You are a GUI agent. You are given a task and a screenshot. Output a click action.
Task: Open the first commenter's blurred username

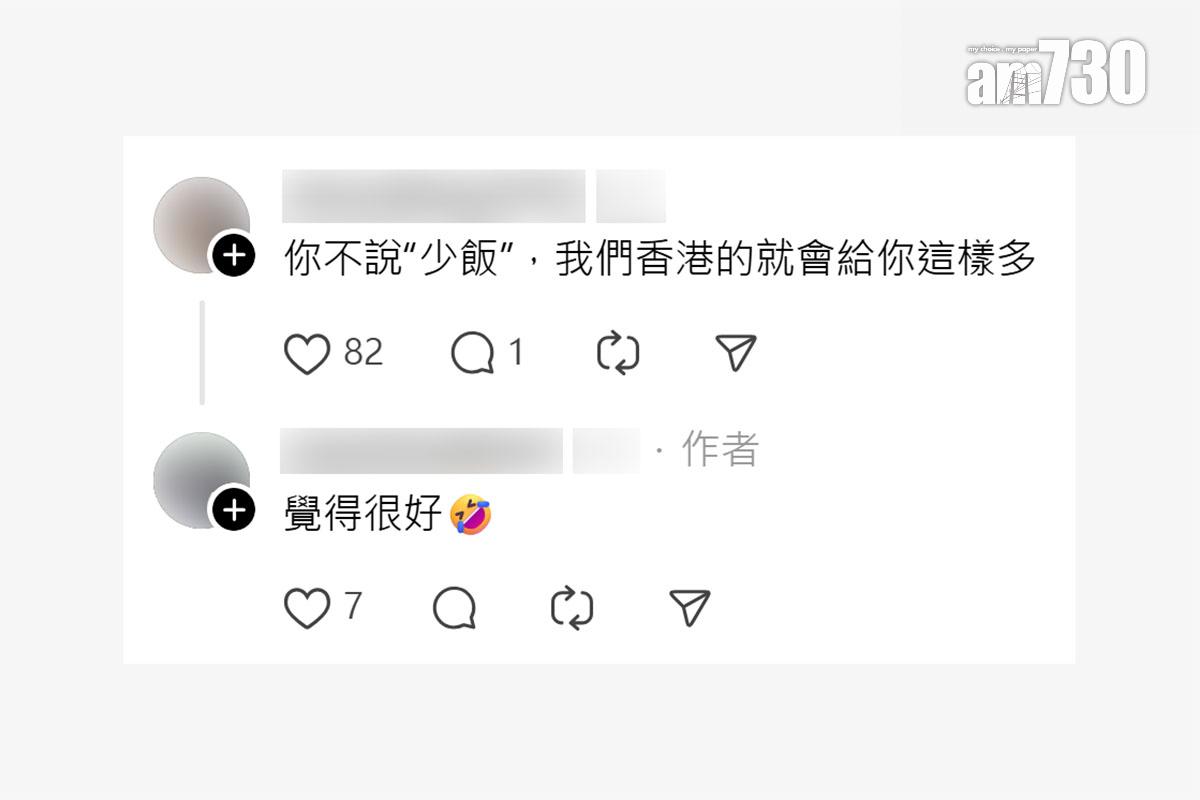pyautogui.click(x=434, y=196)
